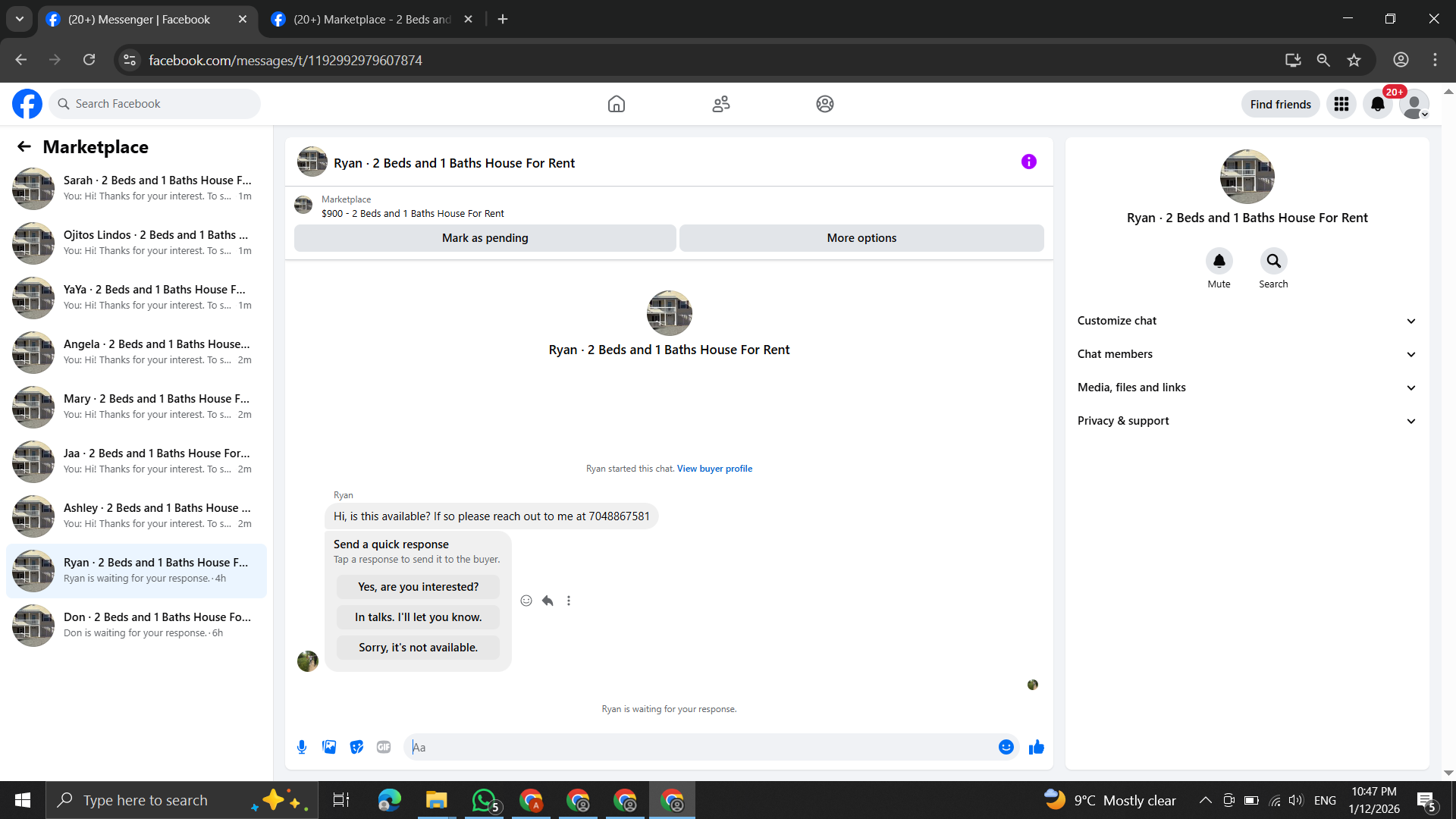Screen dimensions: 1456x819
Task: Open emoji picker in message box
Action: pyautogui.click(x=1006, y=747)
